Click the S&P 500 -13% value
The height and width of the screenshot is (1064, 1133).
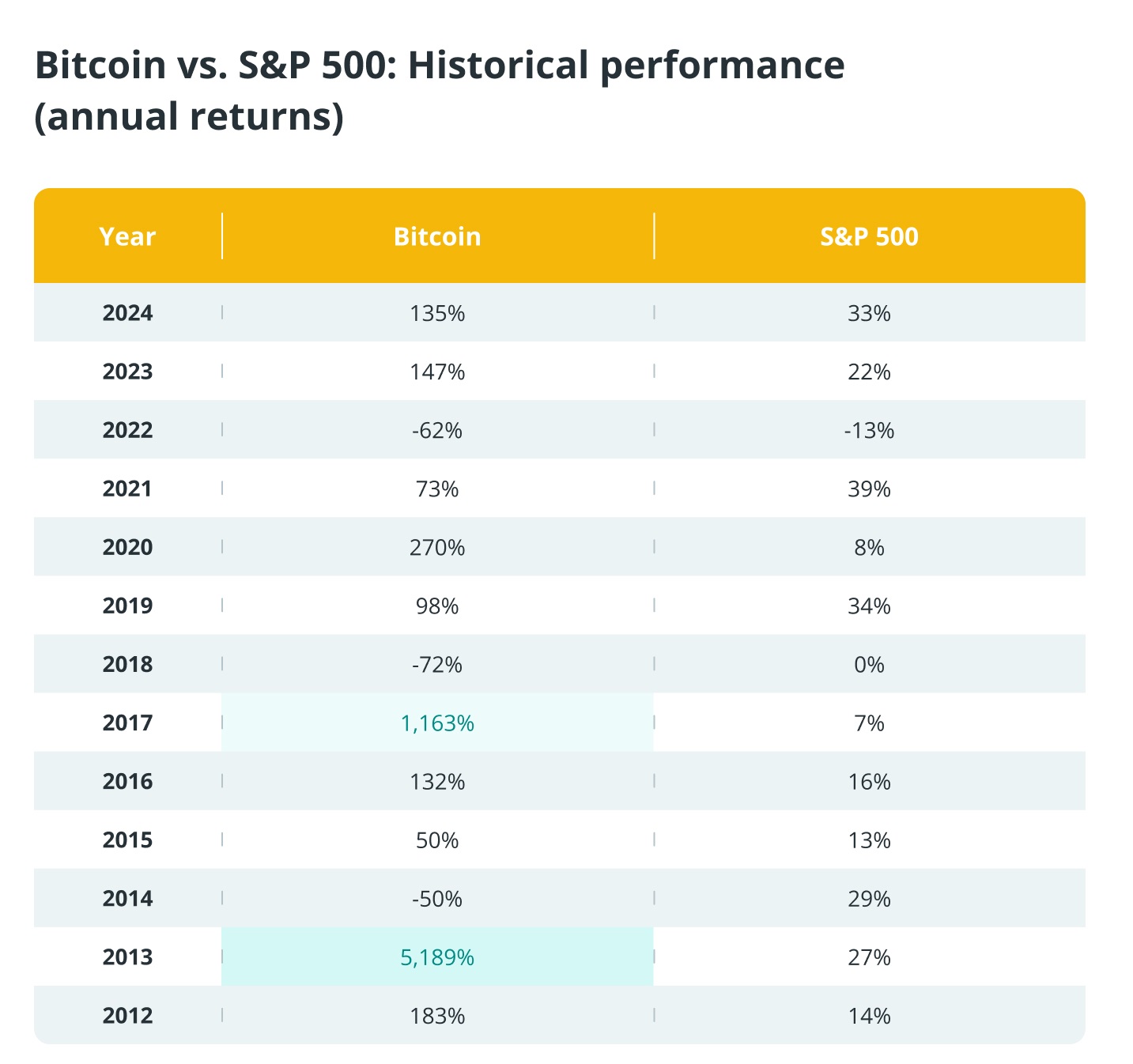click(869, 431)
